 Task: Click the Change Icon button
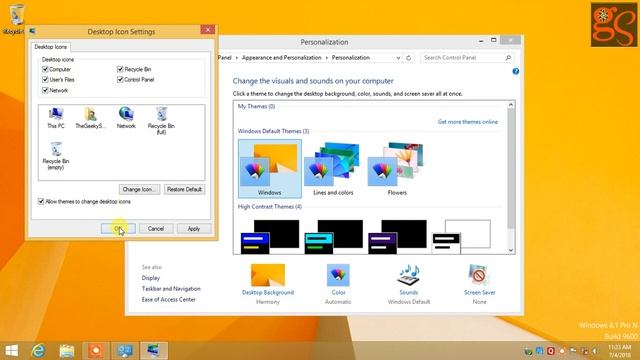pyautogui.click(x=139, y=189)
